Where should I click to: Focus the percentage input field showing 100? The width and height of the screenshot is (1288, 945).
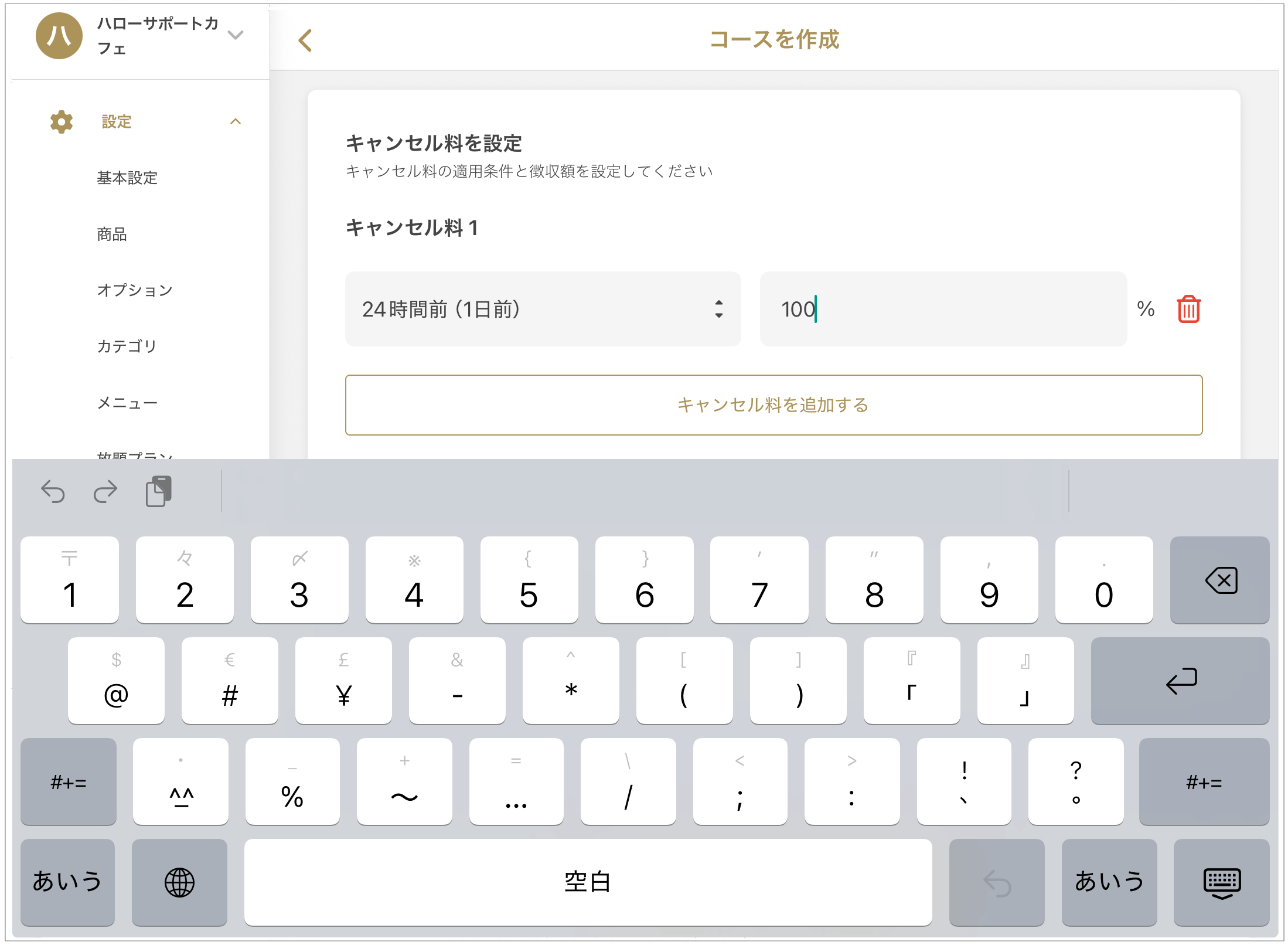(943, 309)
